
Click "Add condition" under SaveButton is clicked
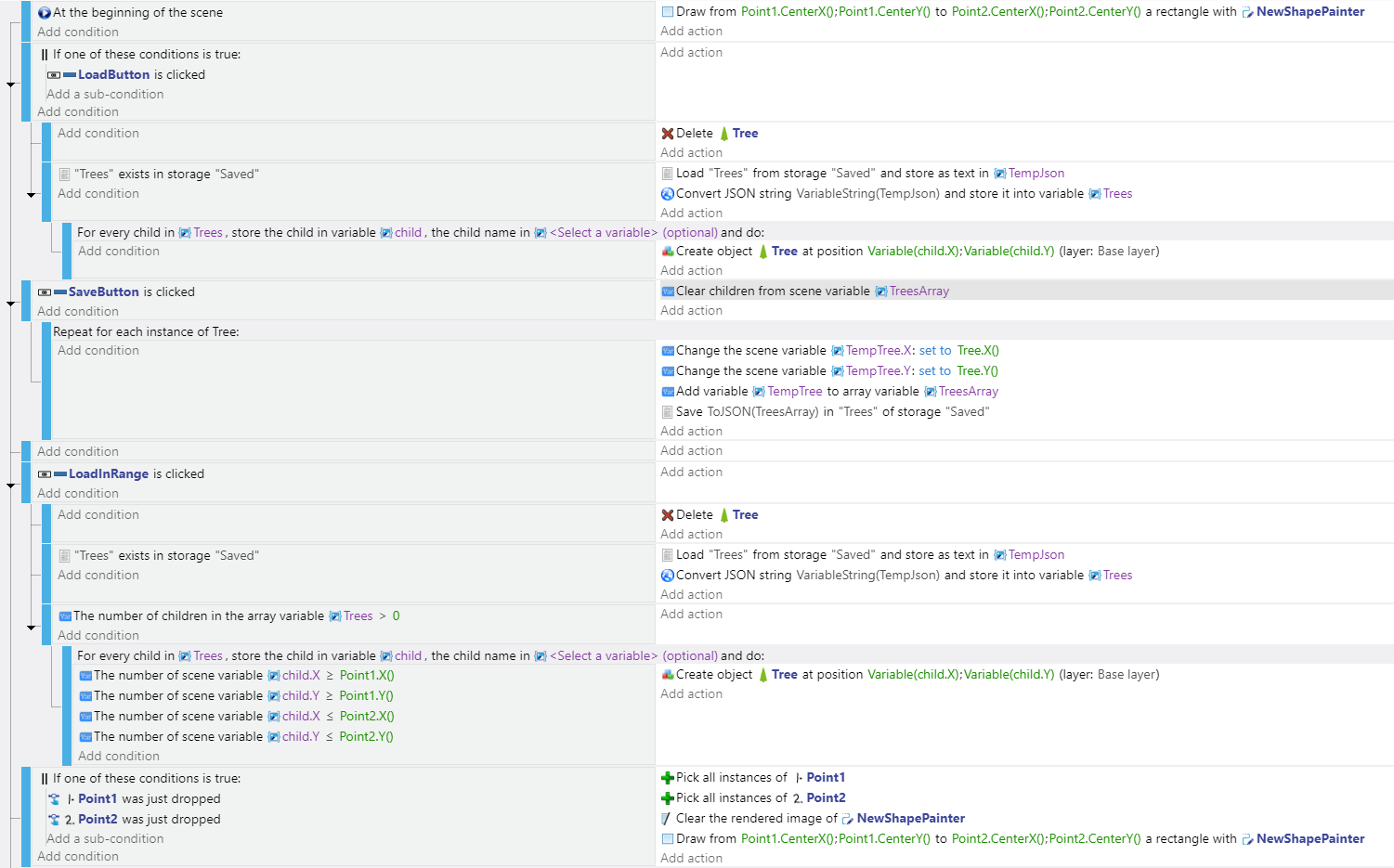(x=78, y=311)
